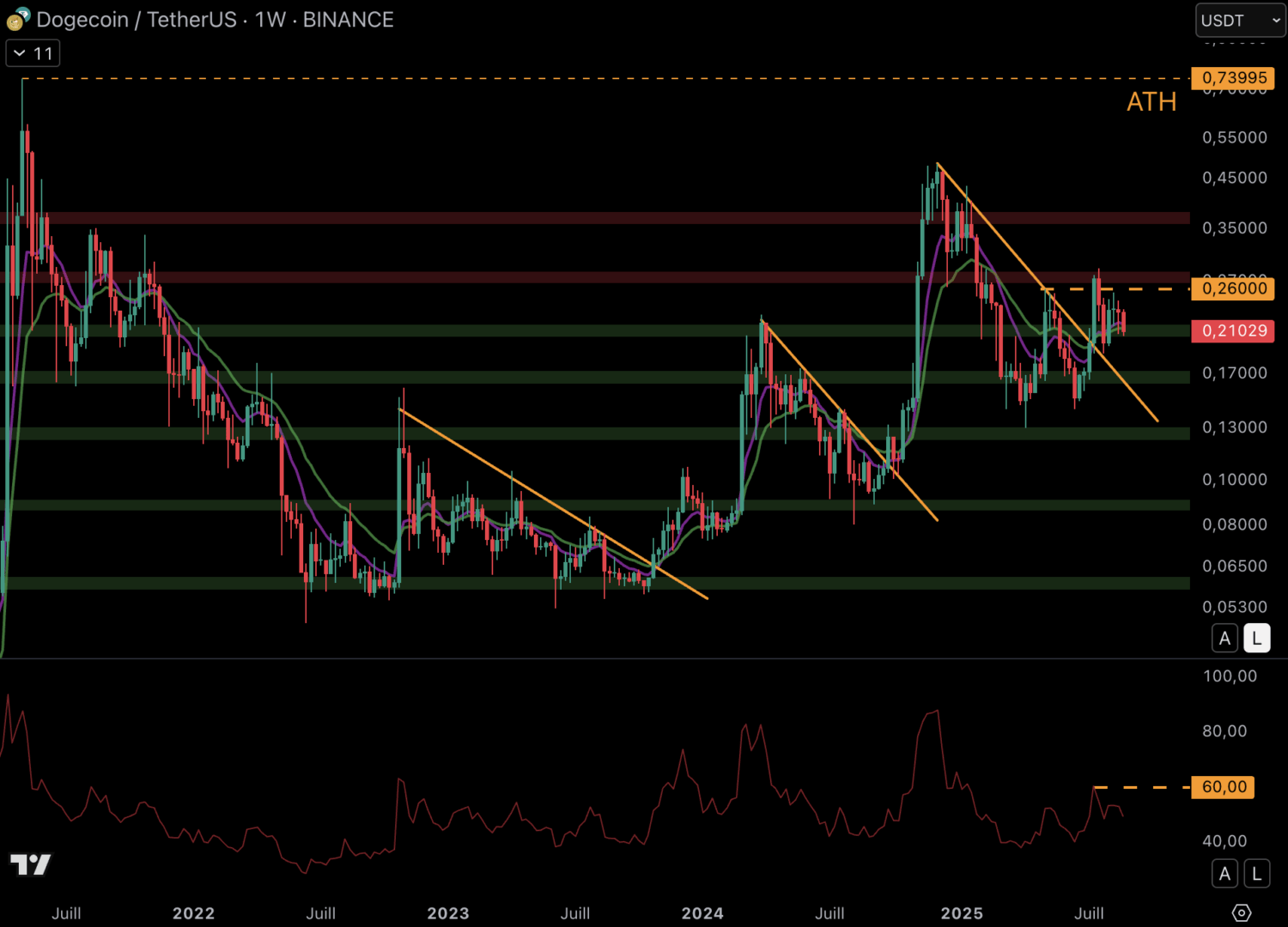Screen dimensions: 1288x927
Task: Toggle log scale L on price chart
Action: (x=1257, y=638)
